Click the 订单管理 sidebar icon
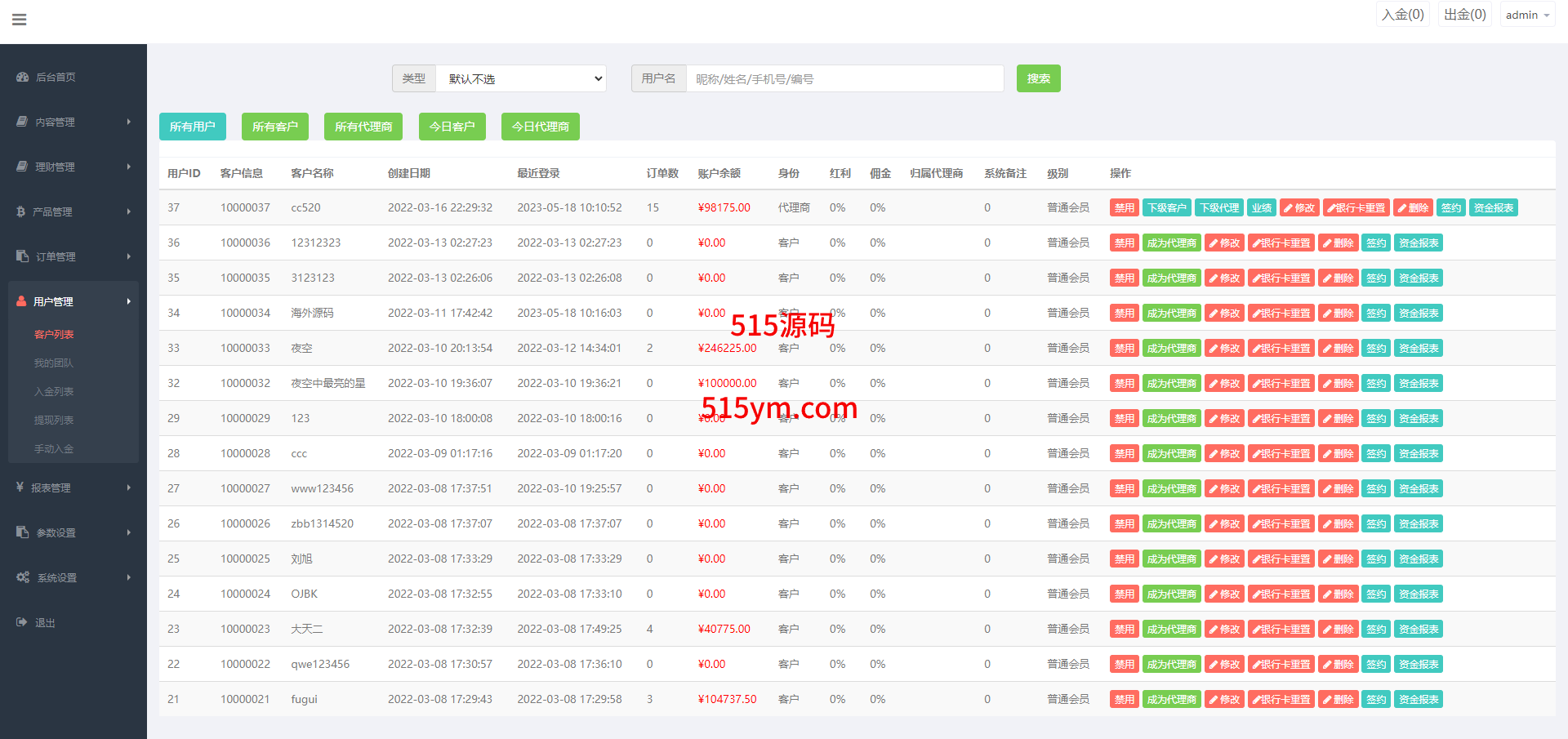The width and height of the screenshot is (1568, 739). [x=23, y=256]
